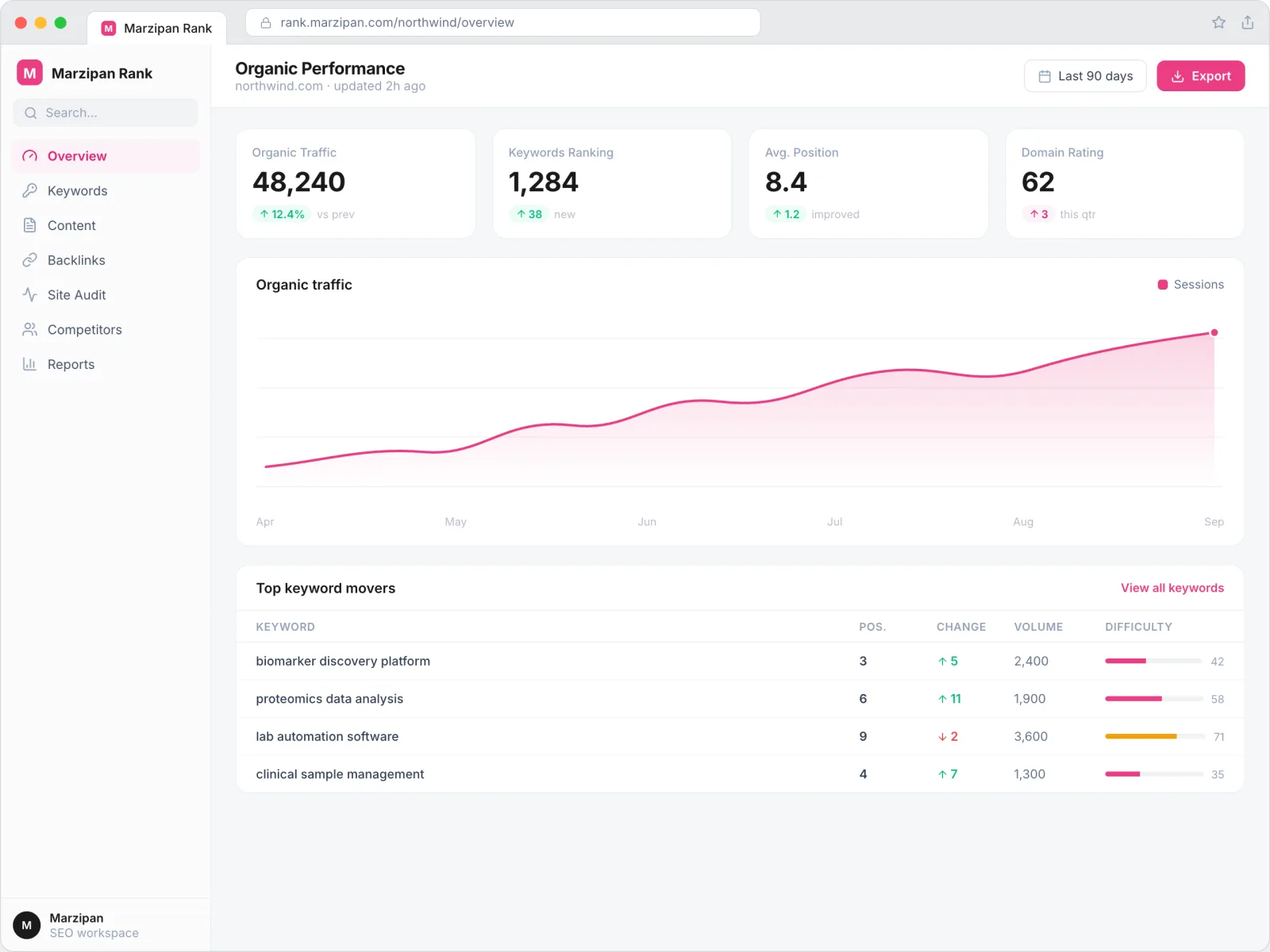Open the Marzipan SEO workspace switcher
Screen dimensions: 1270x952
tap(106, 925)
